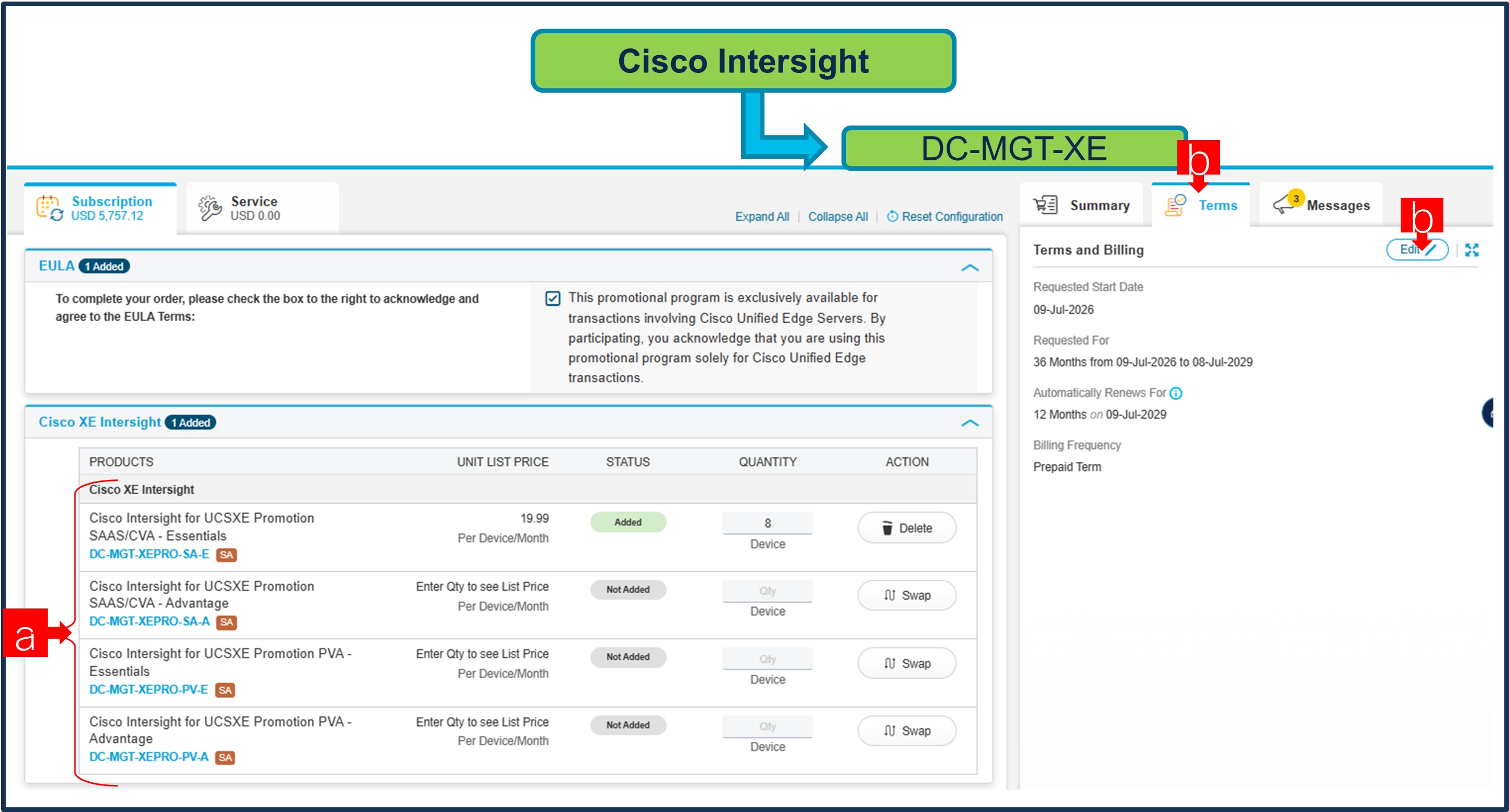The height and width of the screenshot is (812, 1509).
Task: Click the messages count badge showing 3
Action: (x=1296, y=198)
